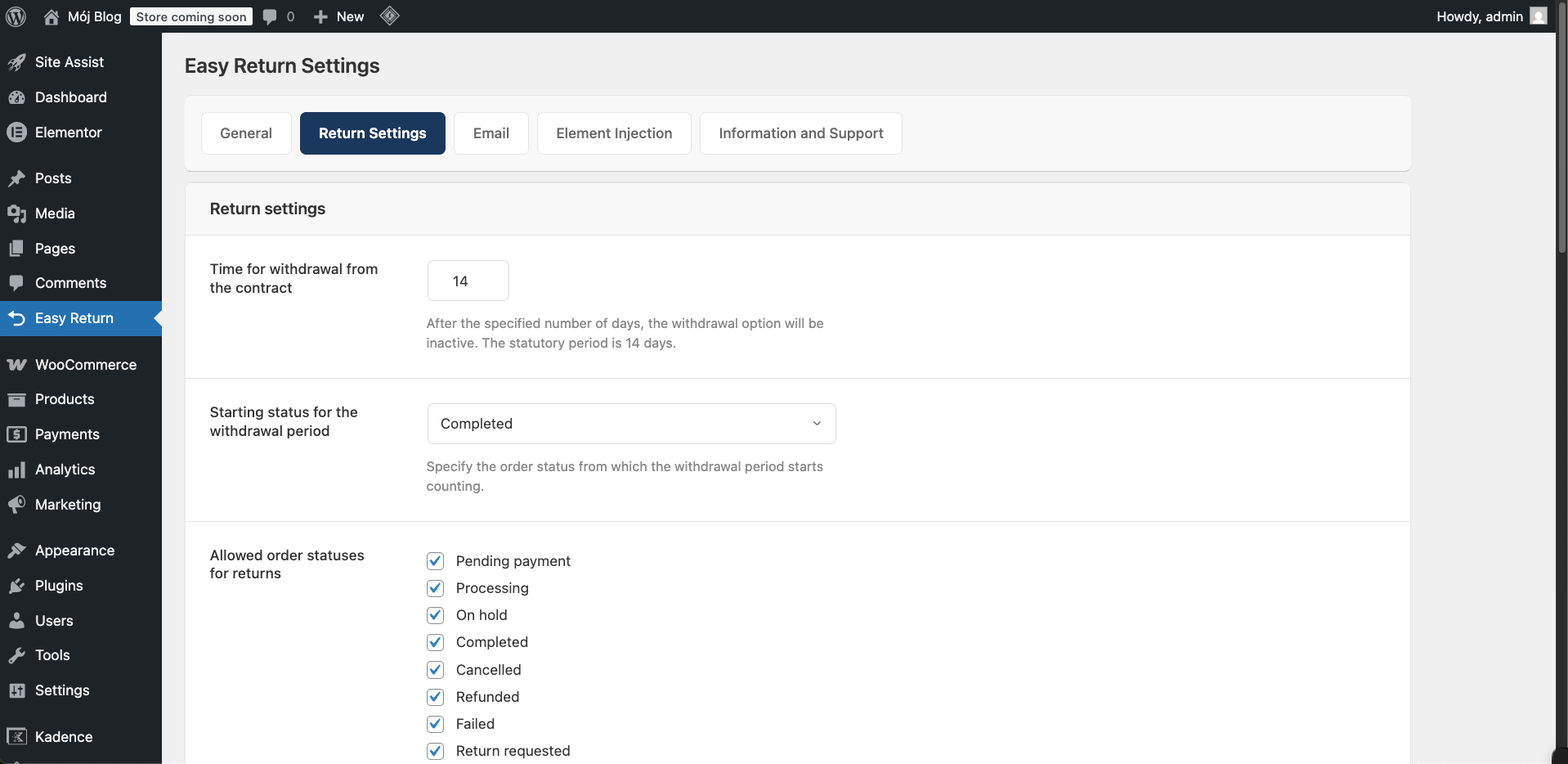Click the Kadence sidebar icon
1568x764 pixels.
coord(16,737)
